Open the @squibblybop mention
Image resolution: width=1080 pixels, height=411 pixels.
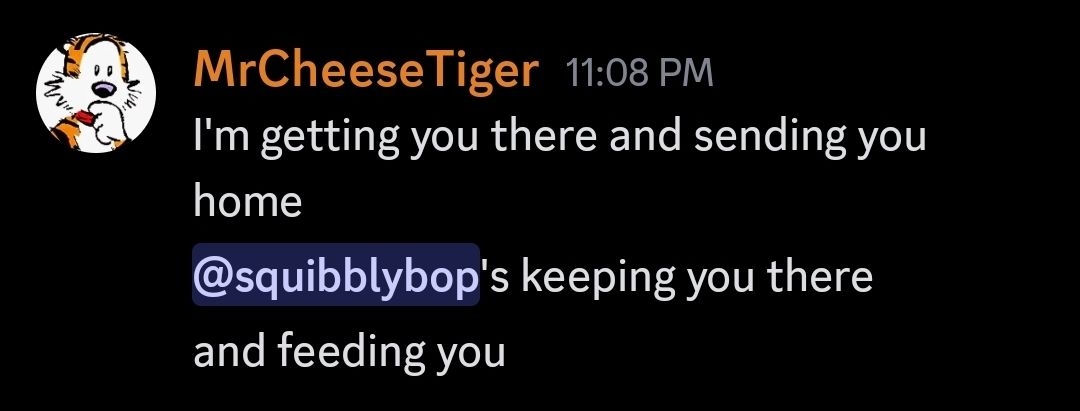click(335, 274)
